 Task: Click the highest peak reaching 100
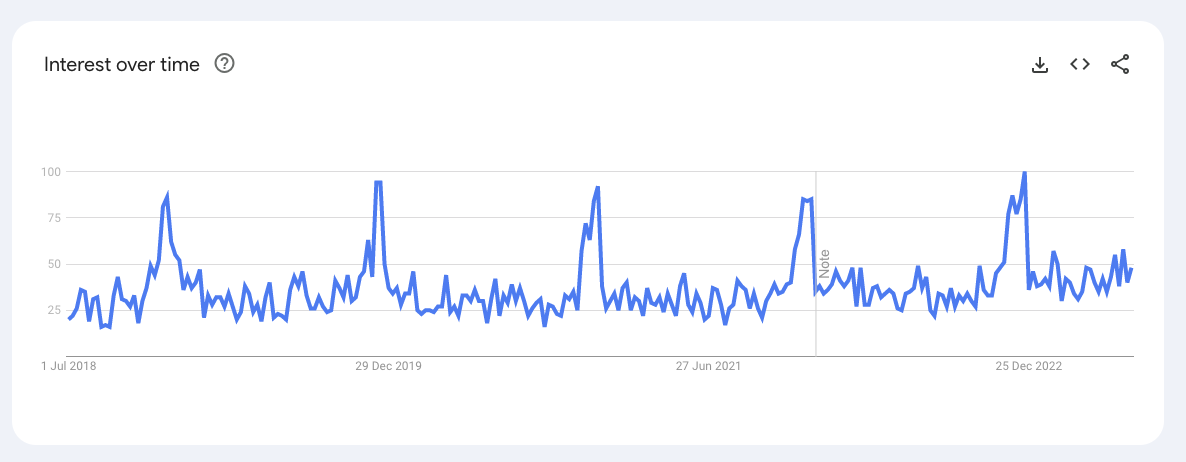pyautogui.click(x=1024, y=173)
